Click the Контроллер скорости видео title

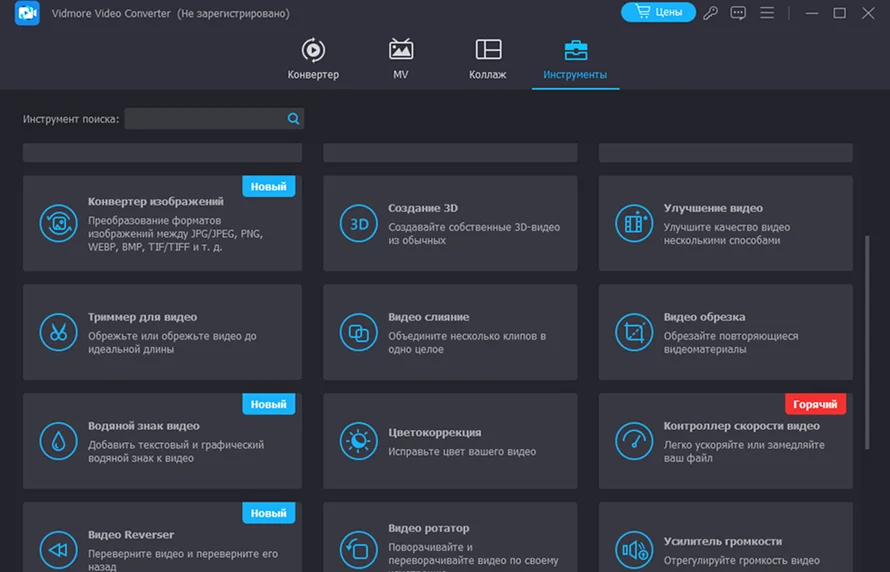(741, 426)
